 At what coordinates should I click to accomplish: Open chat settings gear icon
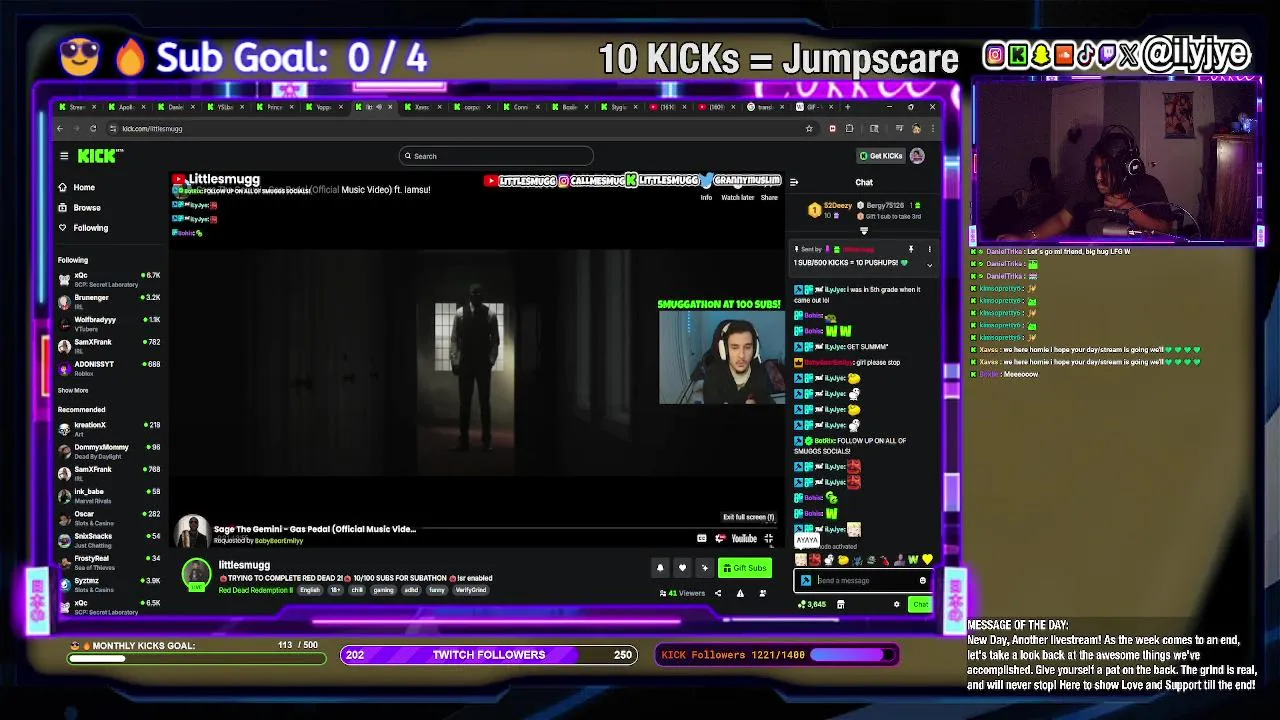pyautogui.click(x=897, y=604)
